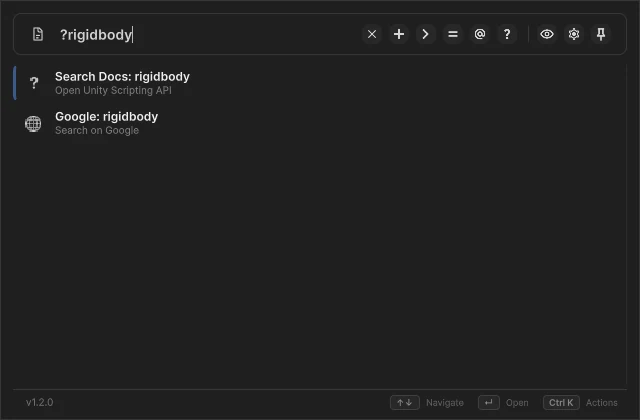Click the @ symbol icon

coord(480,34)
